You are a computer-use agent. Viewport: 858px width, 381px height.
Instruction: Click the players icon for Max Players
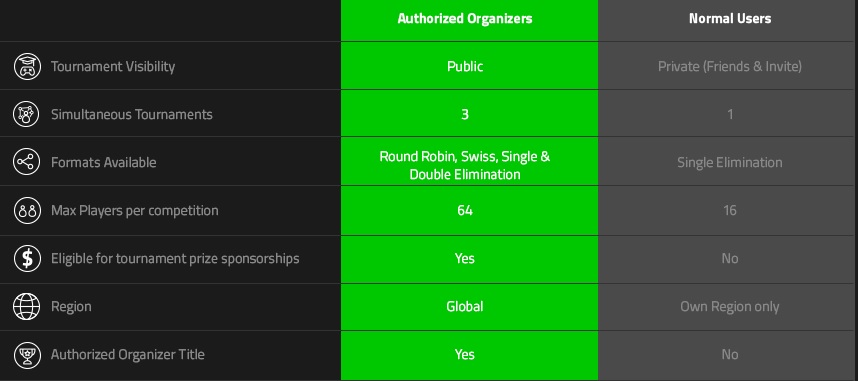(x=27, y=211)
